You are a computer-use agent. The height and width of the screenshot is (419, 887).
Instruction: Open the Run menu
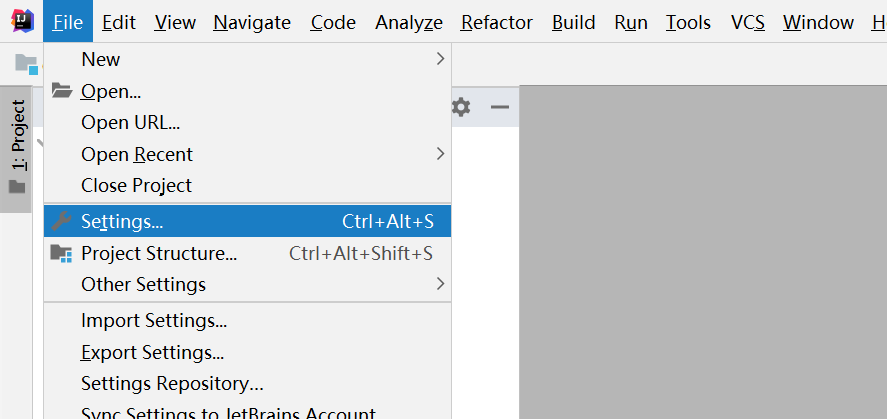(631, 22)
